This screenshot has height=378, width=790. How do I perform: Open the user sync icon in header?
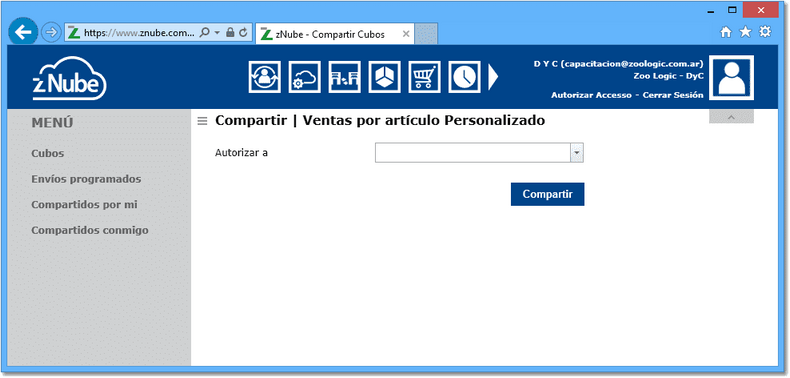pyautogui.click(x=265, y=77)
